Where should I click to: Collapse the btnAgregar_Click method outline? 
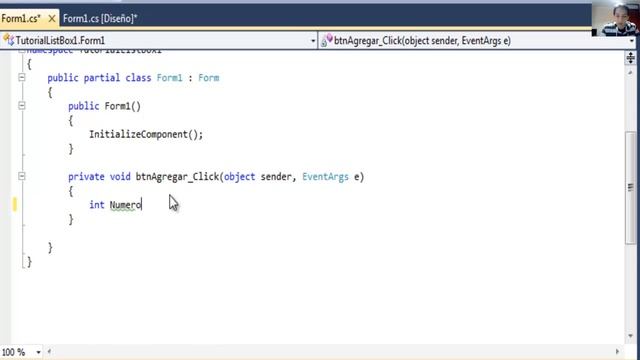[22, 176]
